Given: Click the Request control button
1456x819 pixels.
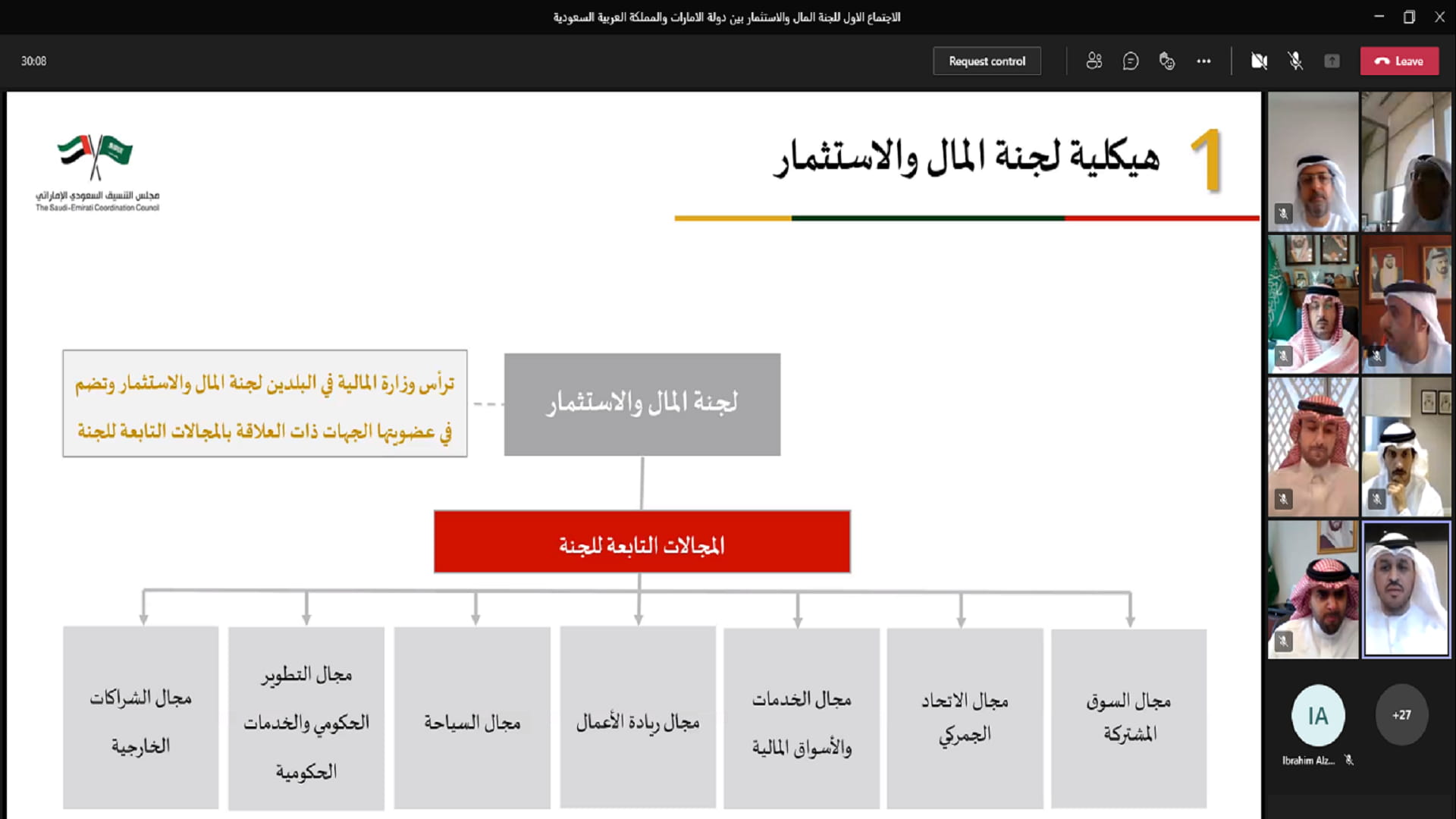Looking at the screenshot, I should click(987, 61).
